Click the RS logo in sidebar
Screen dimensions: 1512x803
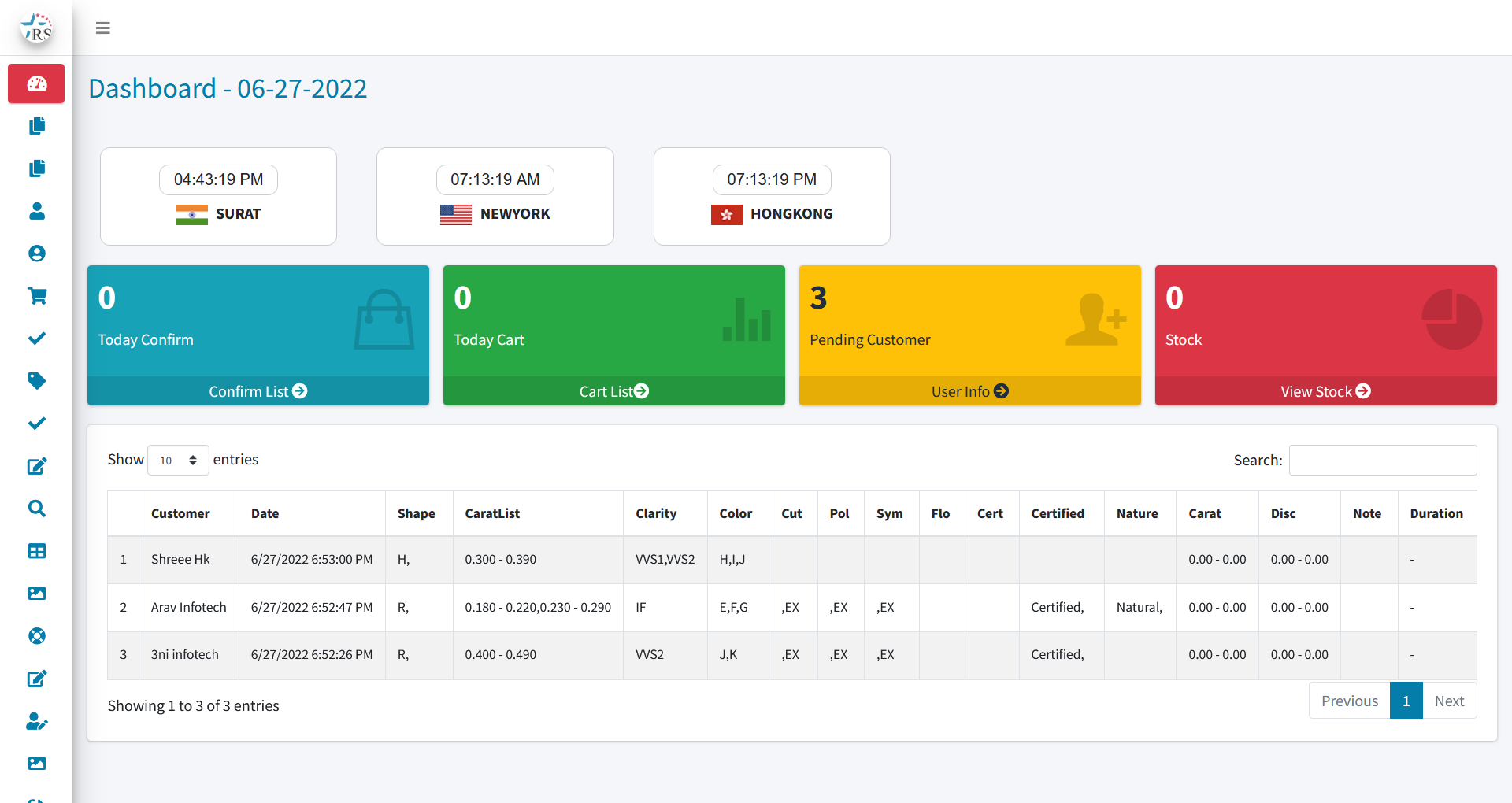[x=36, y=28]
